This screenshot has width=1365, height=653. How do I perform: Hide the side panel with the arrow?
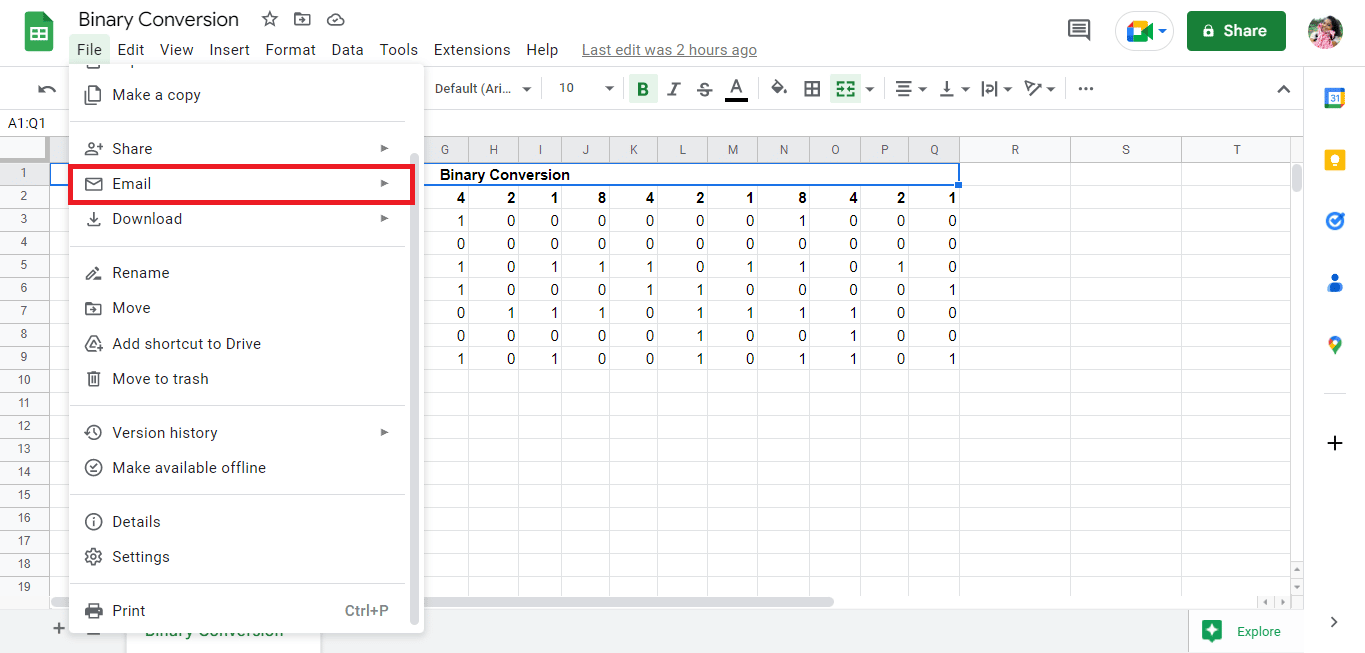[1334, 622]
